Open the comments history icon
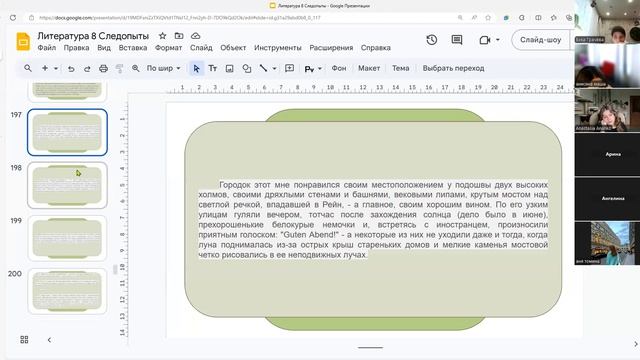Viewport: 640px width, 360px height. click(457, 40)
